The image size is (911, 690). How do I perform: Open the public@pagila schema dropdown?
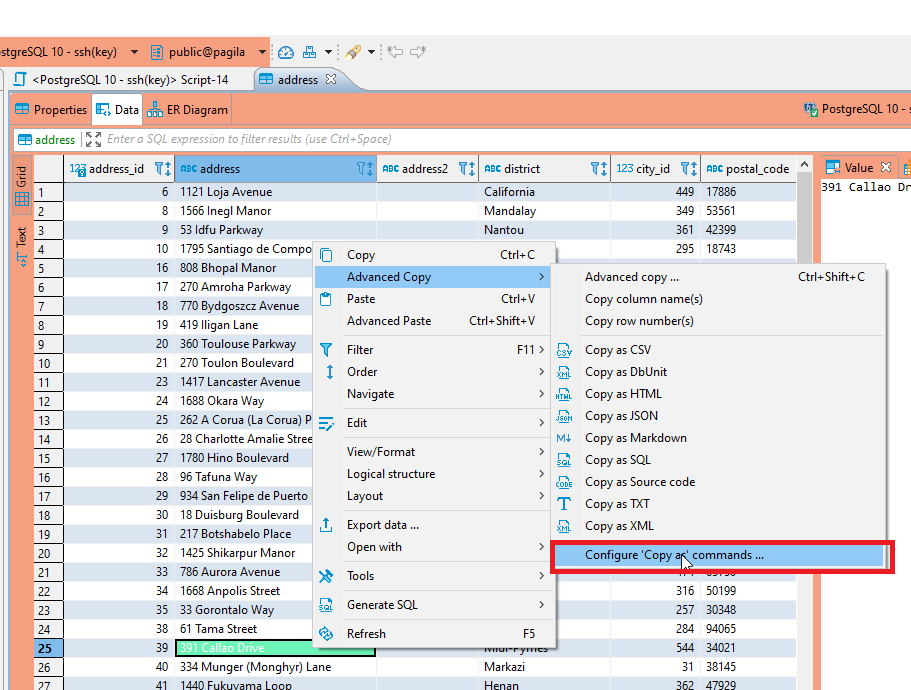[x=262, y=52]
